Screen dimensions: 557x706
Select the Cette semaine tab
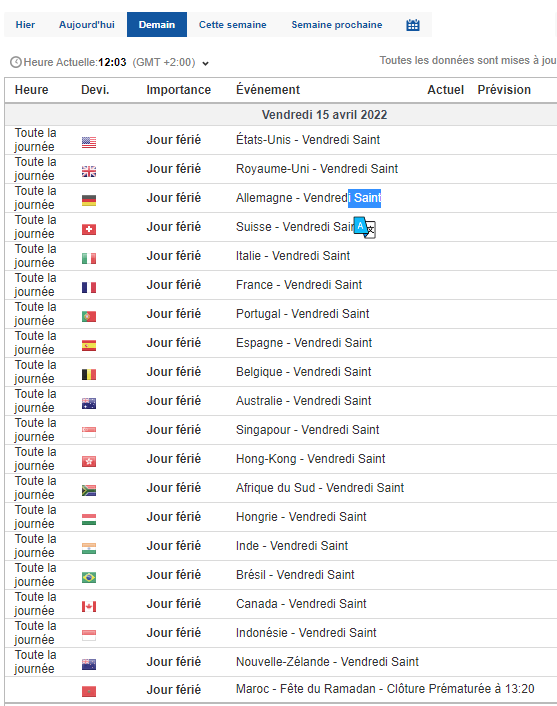232,25
